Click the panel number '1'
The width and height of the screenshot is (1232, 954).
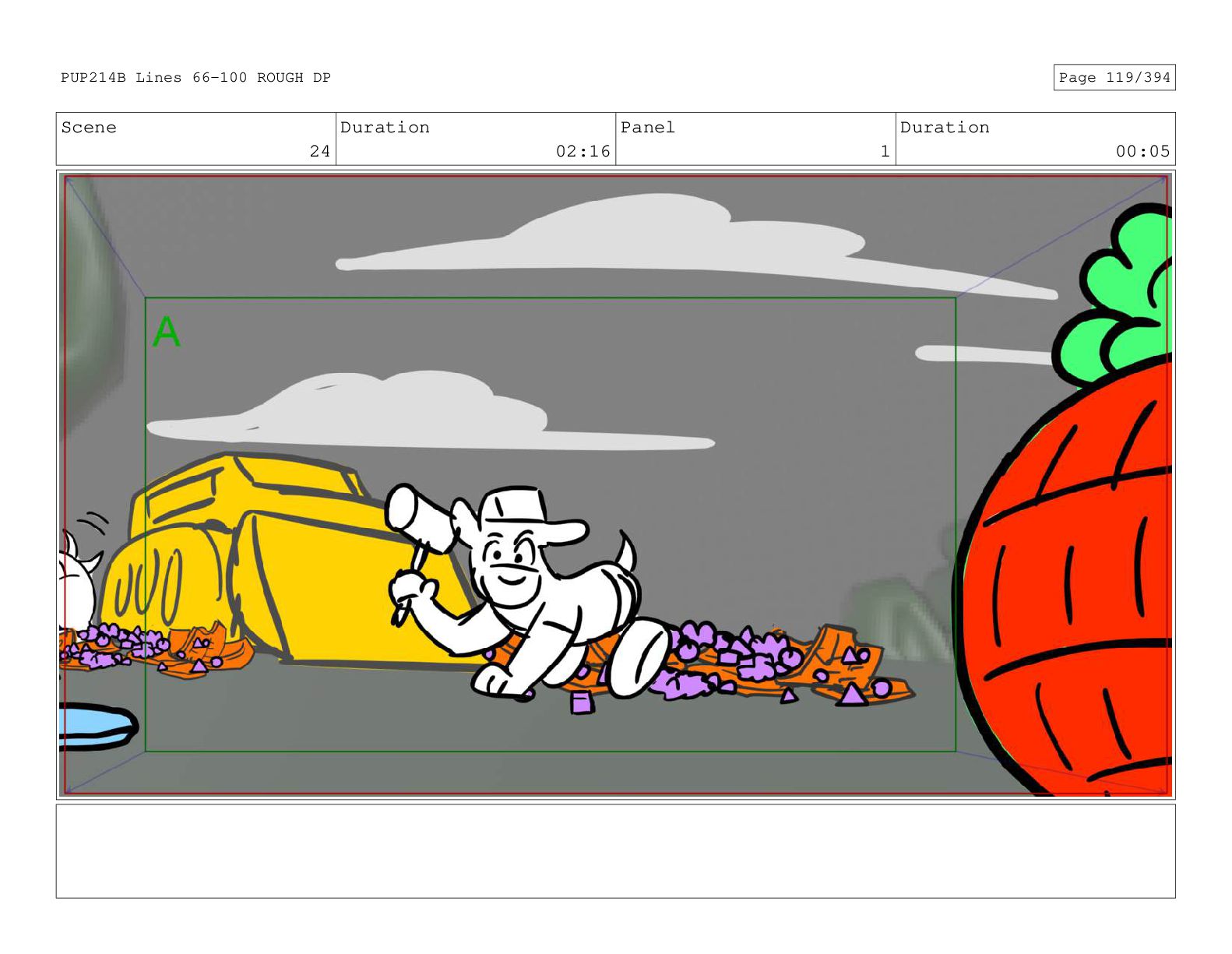[885, 151]
